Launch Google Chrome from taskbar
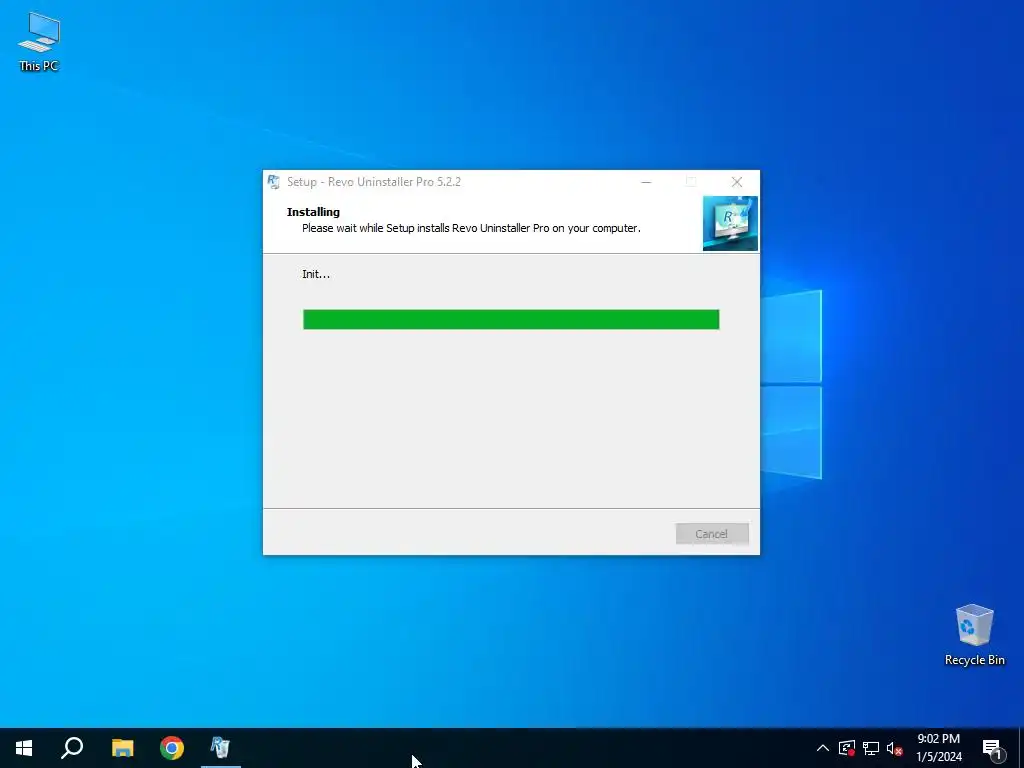1024x768 pixels. (172, 748)
